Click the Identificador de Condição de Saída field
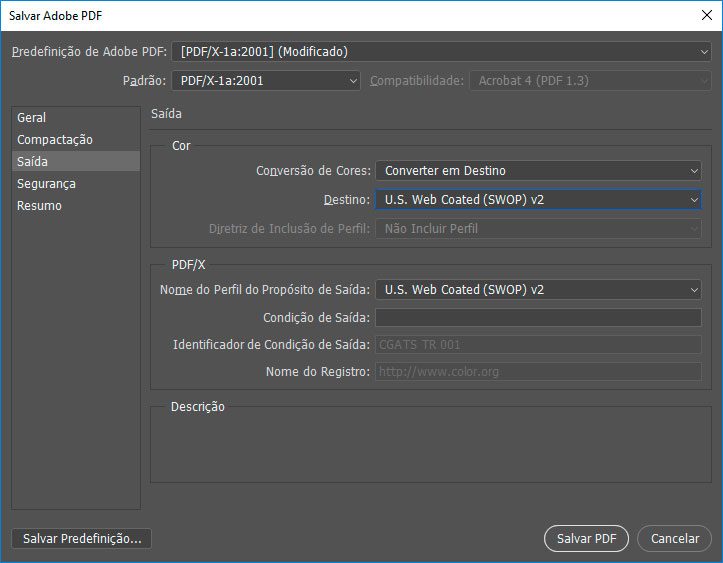 coord(538,345)
